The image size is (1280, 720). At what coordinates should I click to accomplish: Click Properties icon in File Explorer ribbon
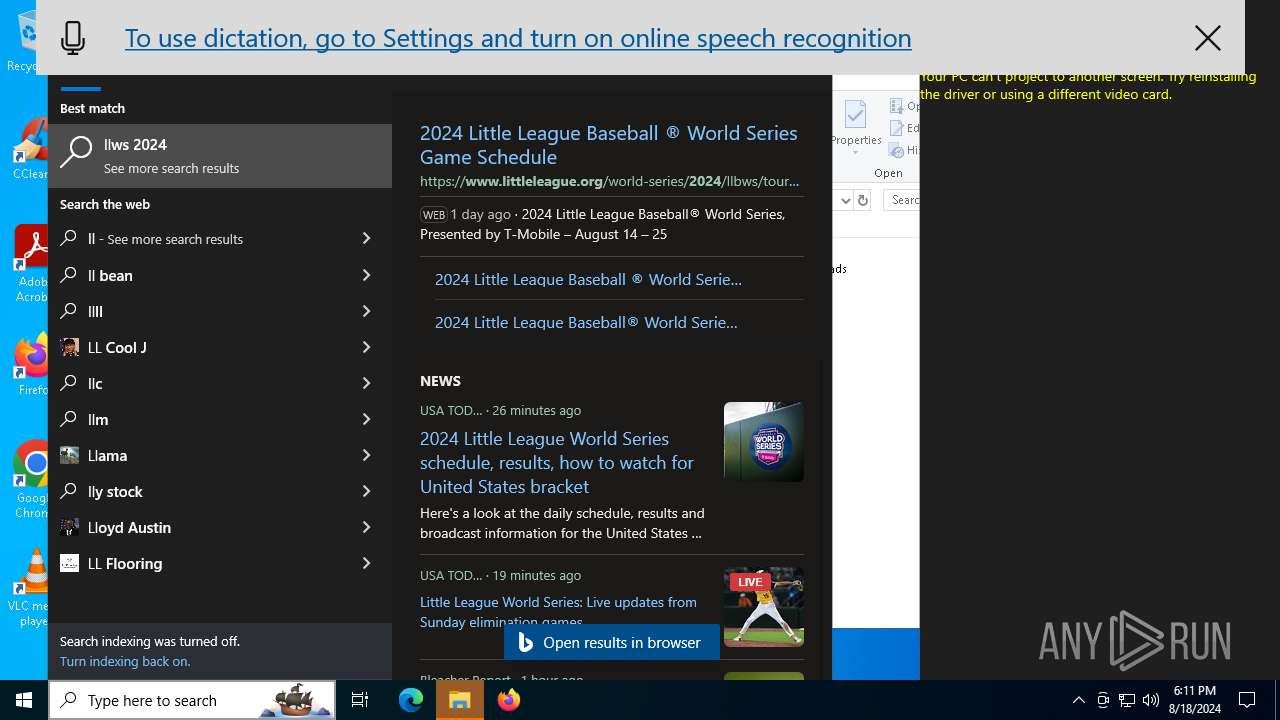pos(856,126)
